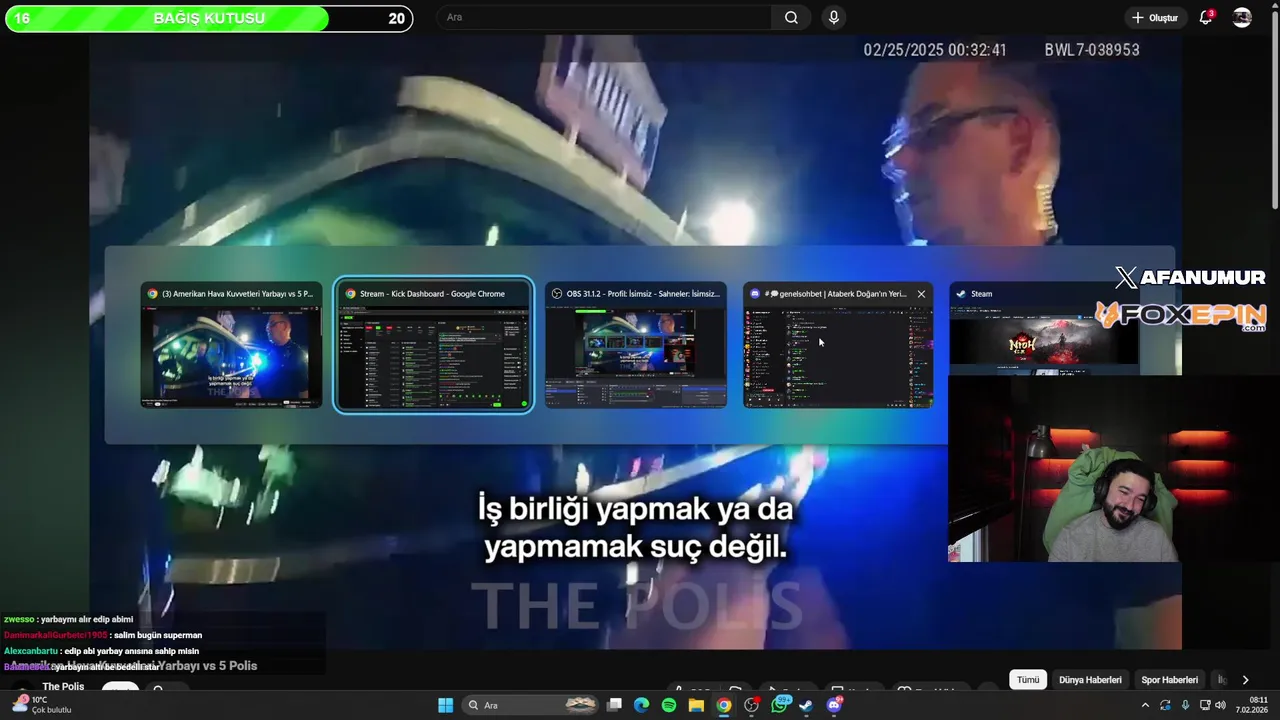Screen dimensions: 1280x720
Task: Click the tray microphone icon
Action: [1186, 705]
